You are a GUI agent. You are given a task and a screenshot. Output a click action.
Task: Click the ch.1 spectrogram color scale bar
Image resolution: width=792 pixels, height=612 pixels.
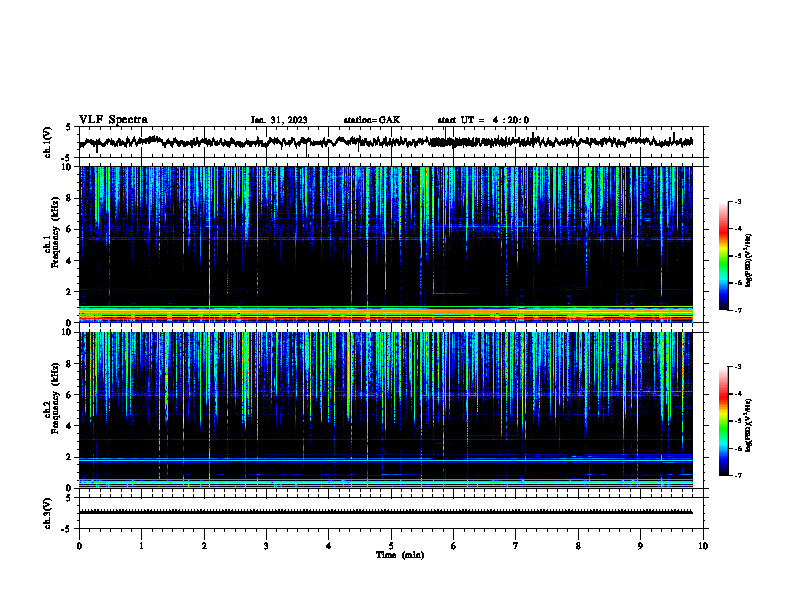723,256
